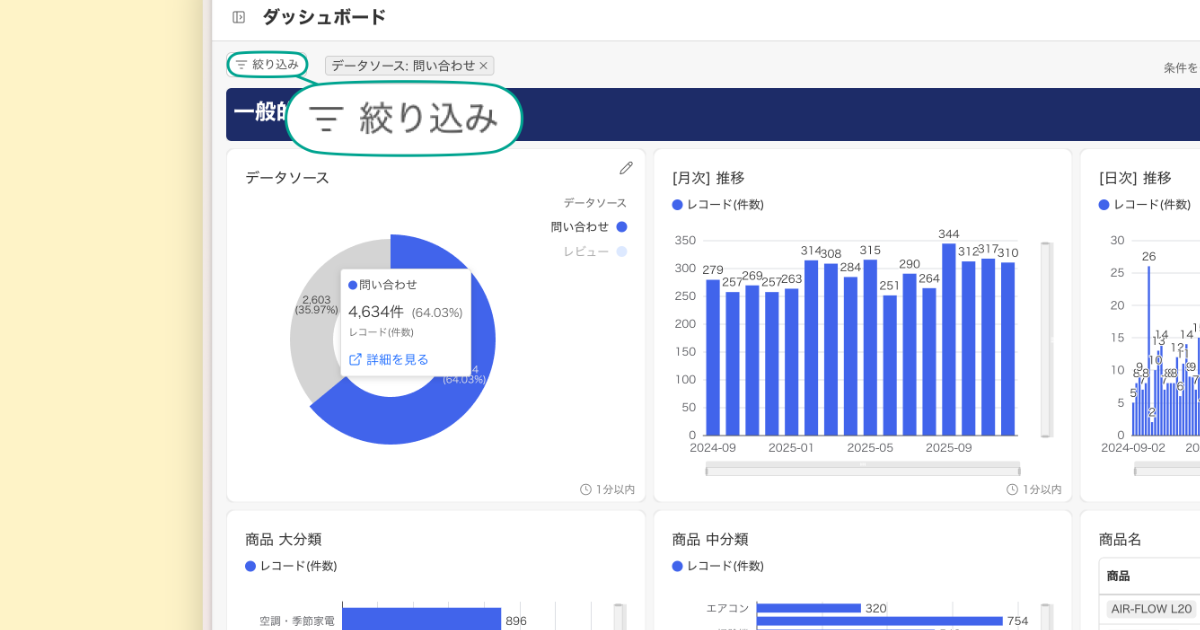Screen dimensions: 1200x630
Task: Click the 空調・季節家電 bar with 896
Action: 422,620
